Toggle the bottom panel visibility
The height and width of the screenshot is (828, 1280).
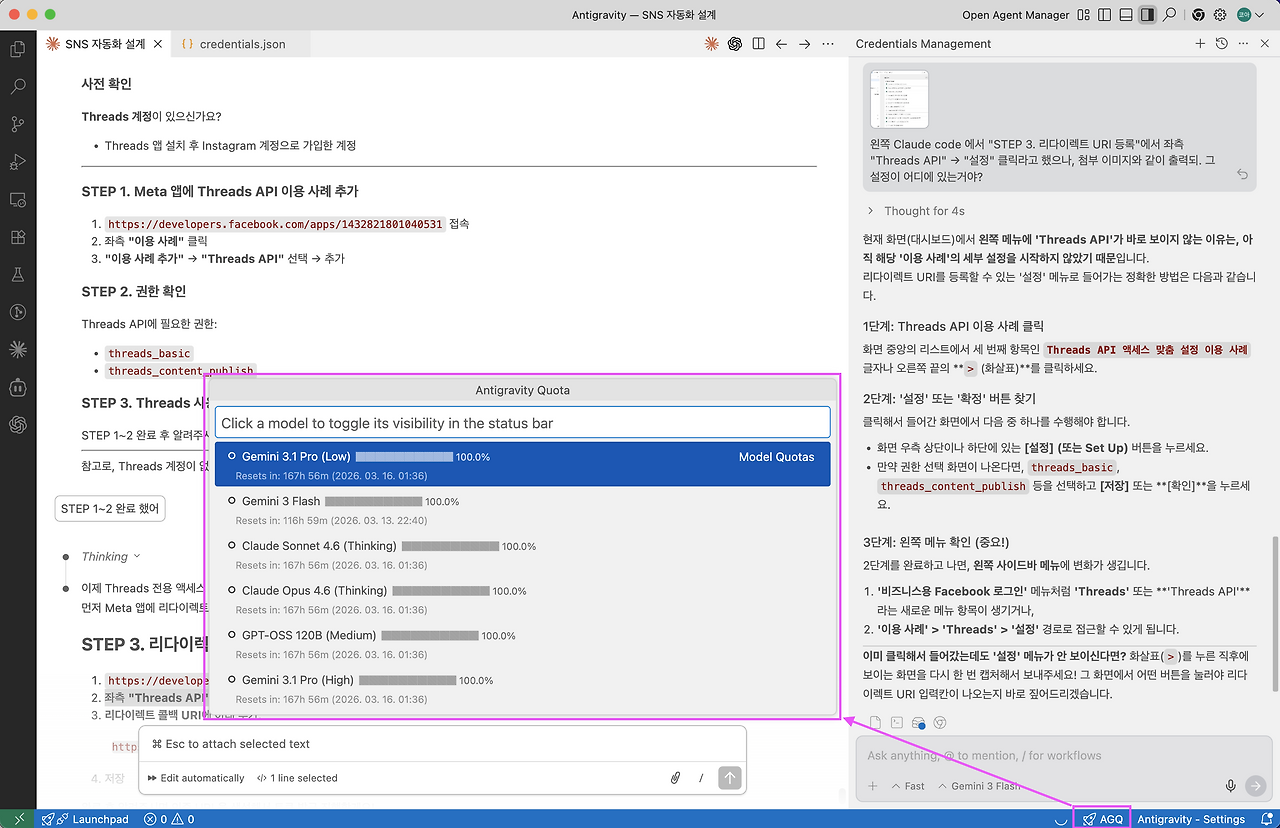click(x=1126, y=15)
